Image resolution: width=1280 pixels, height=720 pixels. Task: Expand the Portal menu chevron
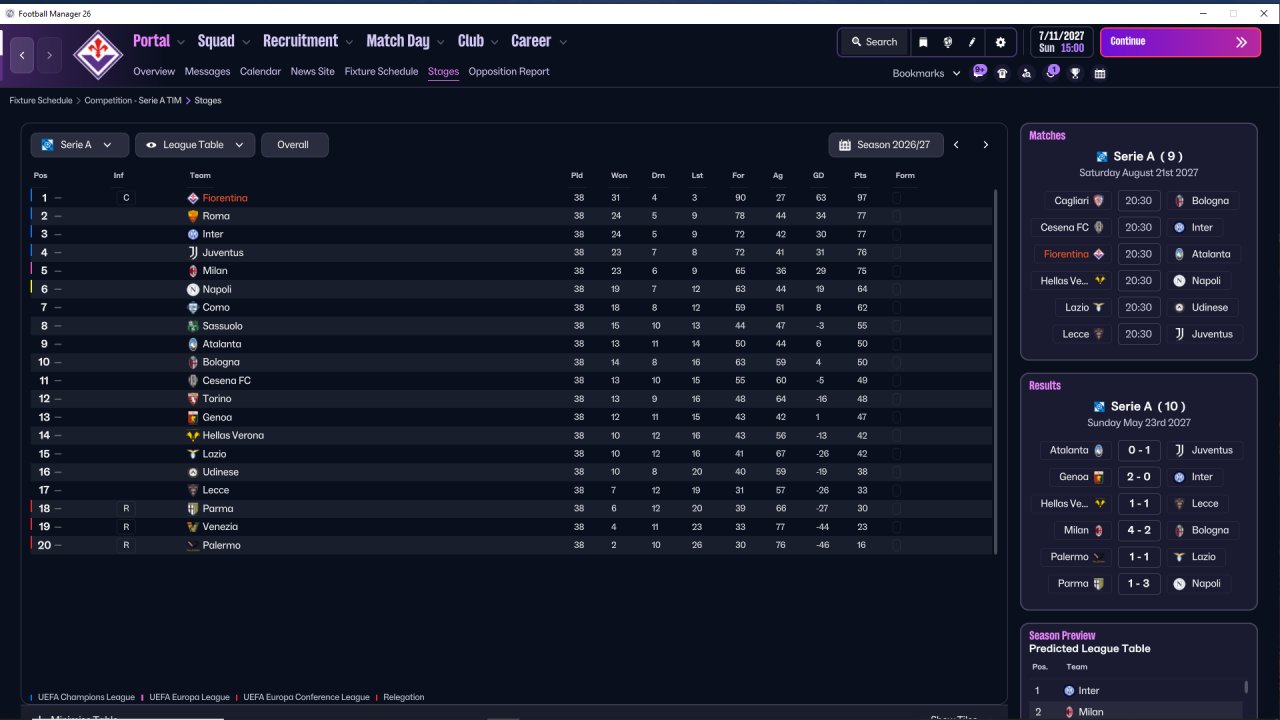pyautogui.click(x=181, y=42)
